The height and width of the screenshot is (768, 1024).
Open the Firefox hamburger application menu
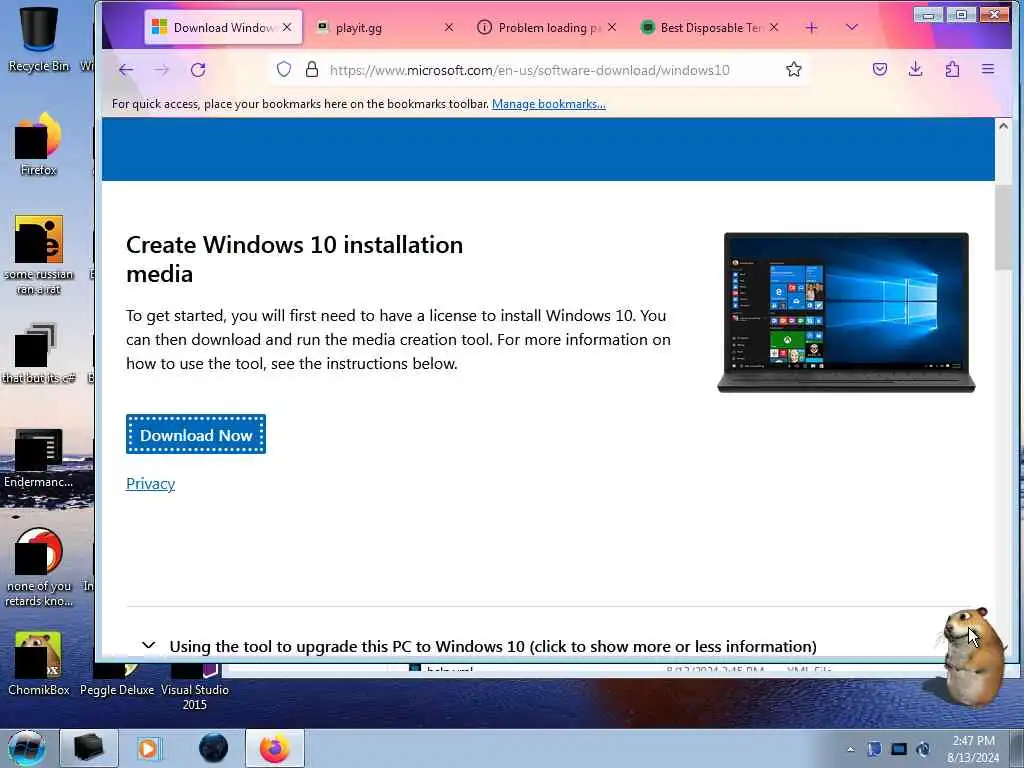click(987, 69)
